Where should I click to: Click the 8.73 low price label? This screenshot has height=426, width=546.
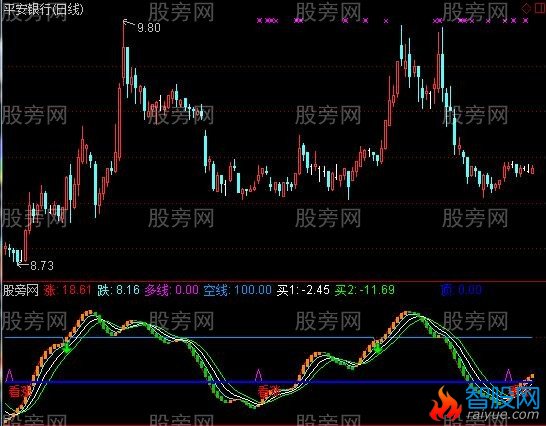coord(42,266)
